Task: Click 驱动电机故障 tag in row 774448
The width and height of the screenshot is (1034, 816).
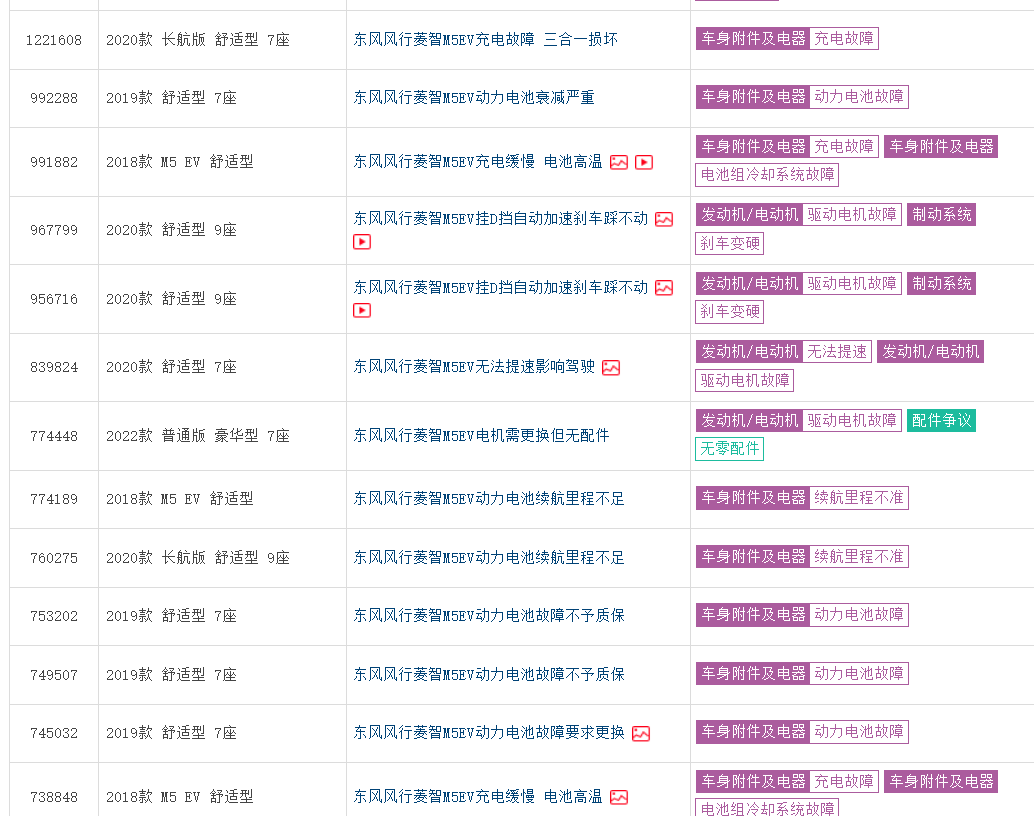Action: 852,420
